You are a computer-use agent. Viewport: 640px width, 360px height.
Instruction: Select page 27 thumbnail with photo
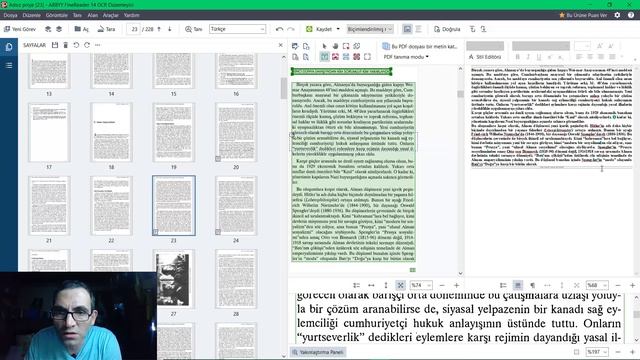click(x=173, y=279)
